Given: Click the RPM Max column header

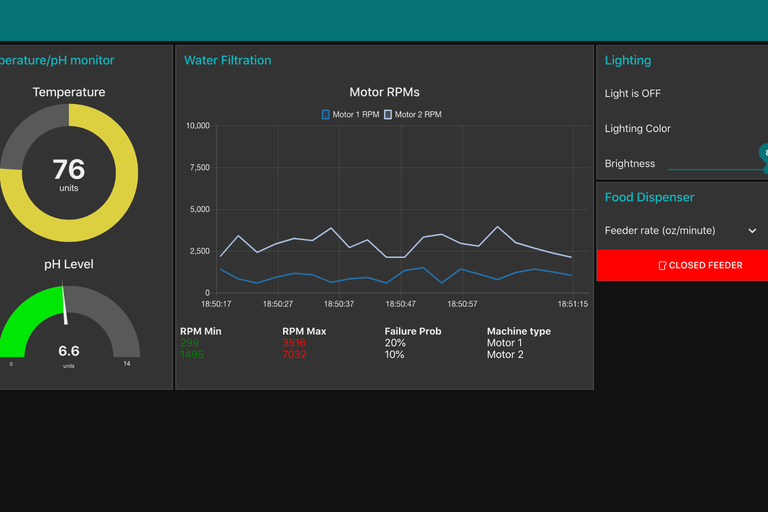Looking at the screenshot, I should (x=304, y=331).
